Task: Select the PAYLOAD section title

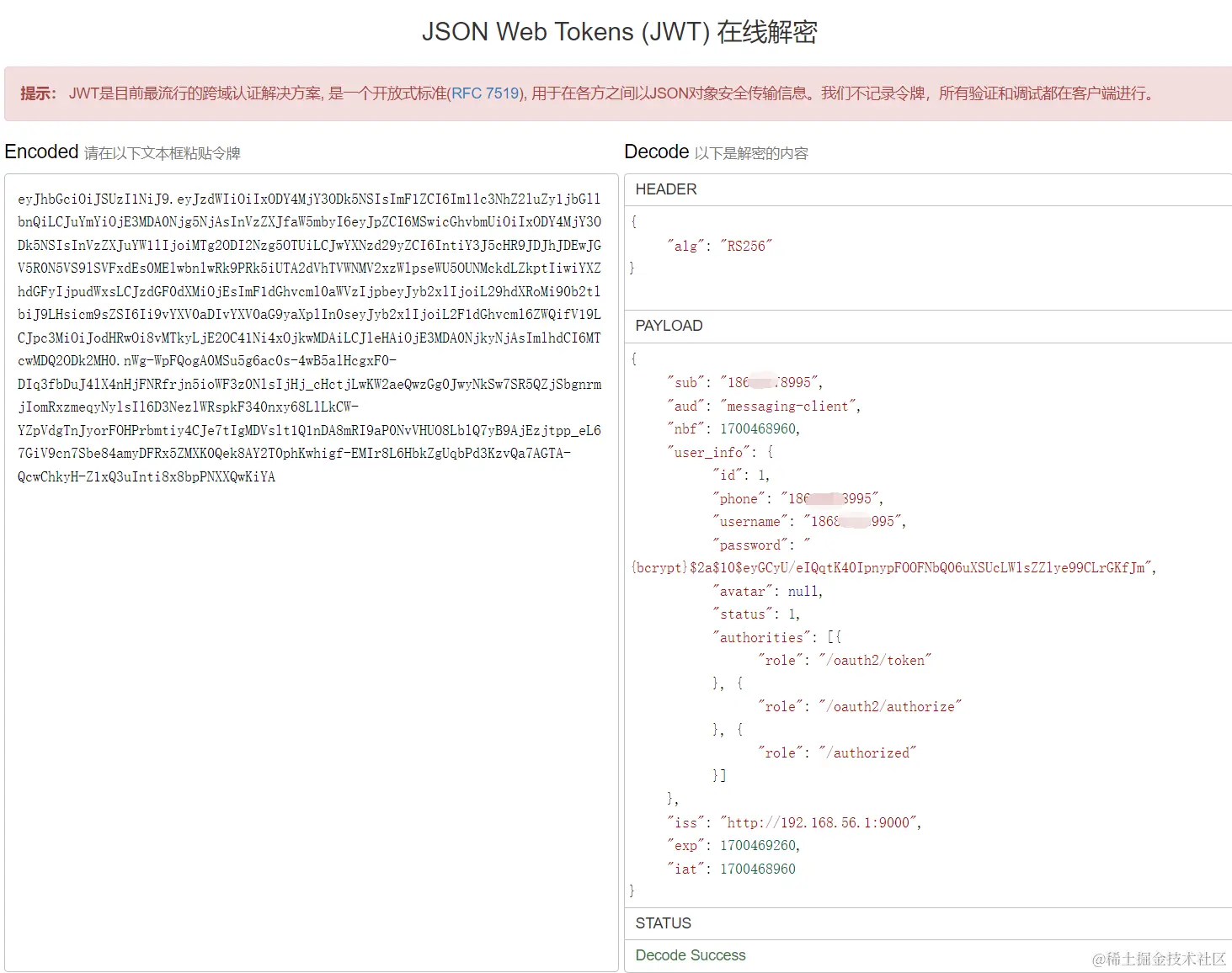Action: tap(669, 326)
